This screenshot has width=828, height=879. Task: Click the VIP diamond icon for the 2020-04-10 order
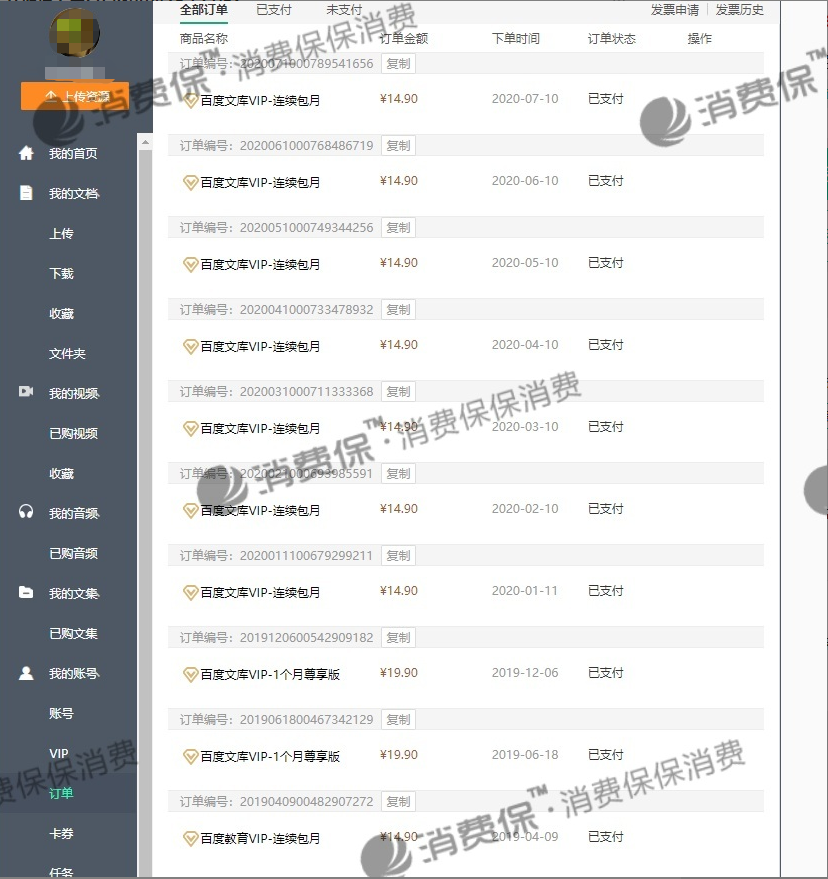click(x=191, y=346)
